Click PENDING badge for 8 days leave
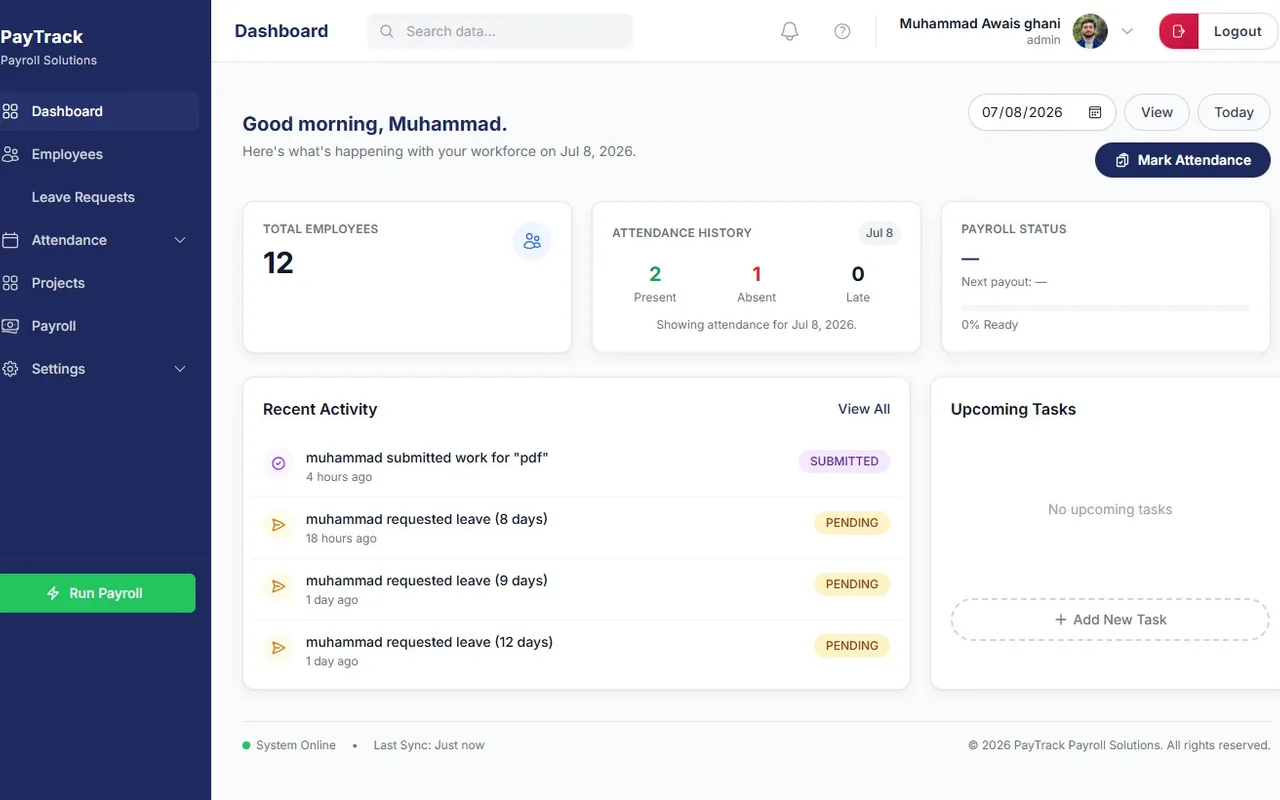This screenshot has height=800, width=1280. 852,523
